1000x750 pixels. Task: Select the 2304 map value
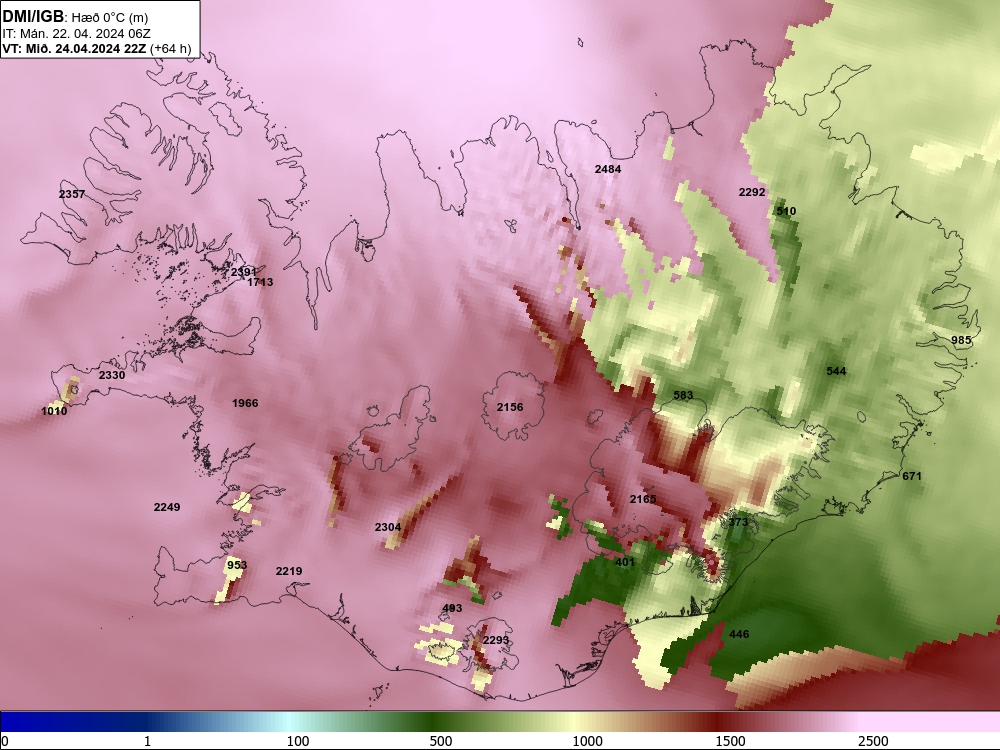coord(388,527)
